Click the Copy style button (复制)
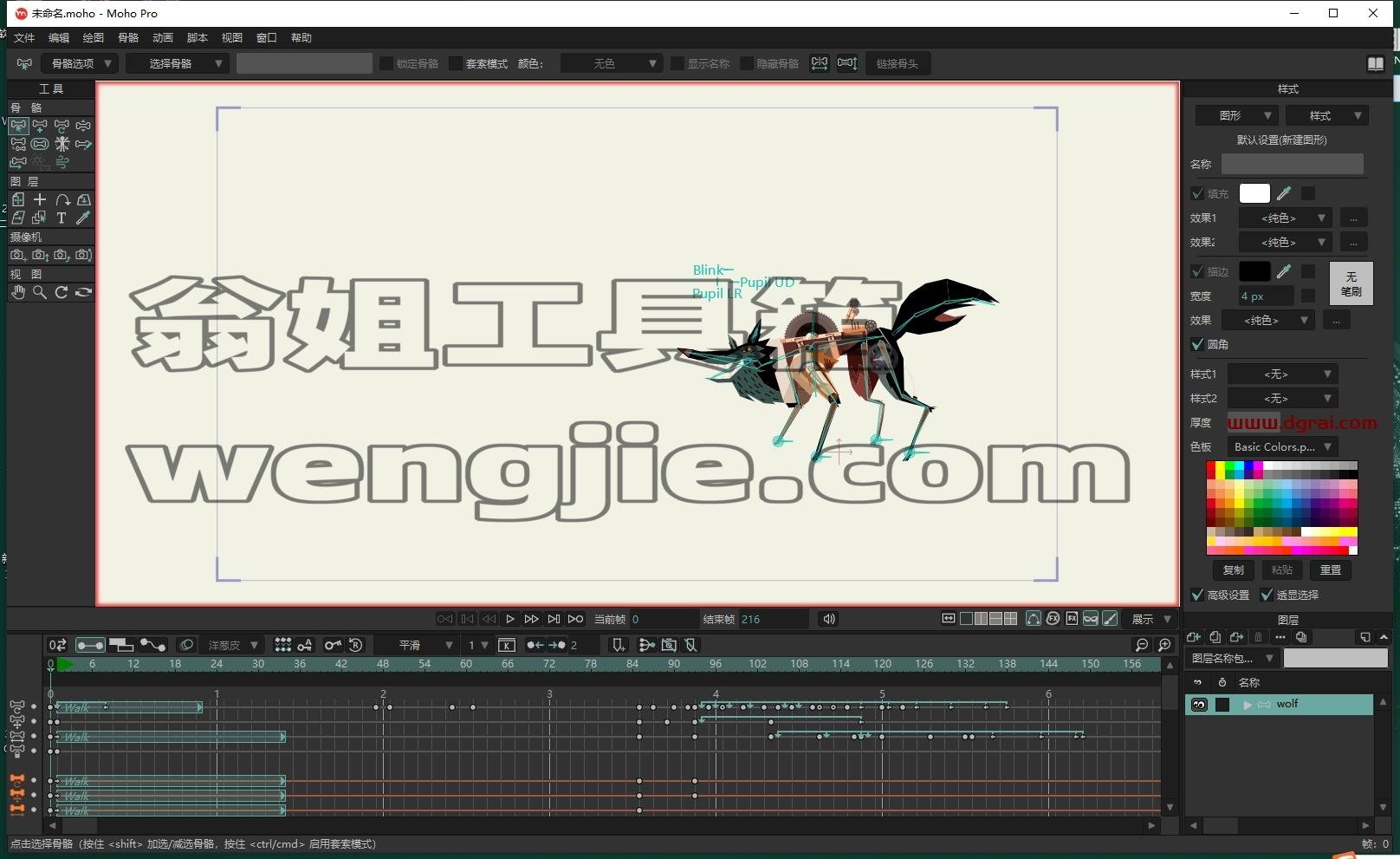The image size is (1400, 859). click(x=1234, y=569)
